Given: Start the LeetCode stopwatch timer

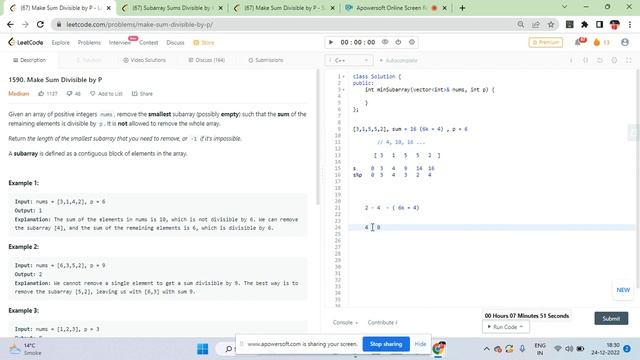Looking at the screenshot, I should click(x=331, y=42).
